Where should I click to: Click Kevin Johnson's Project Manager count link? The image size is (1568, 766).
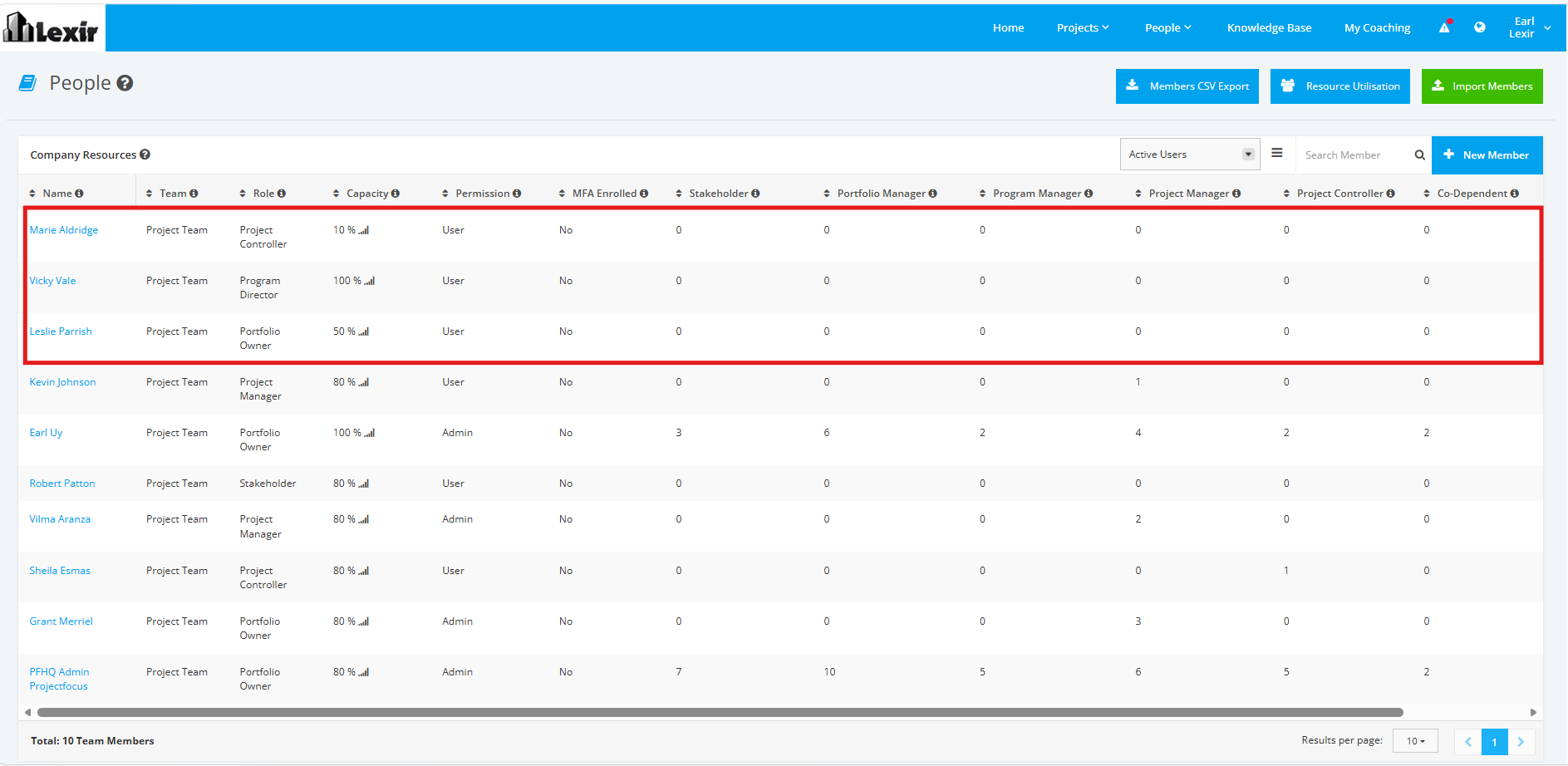[1138, 382]
